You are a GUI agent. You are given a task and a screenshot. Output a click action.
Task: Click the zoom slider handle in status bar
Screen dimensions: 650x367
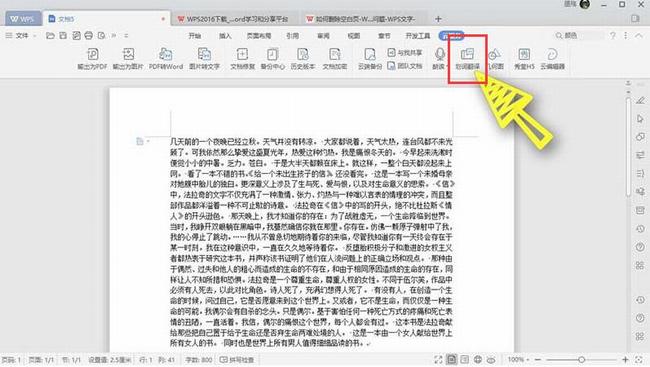[582, 360]
